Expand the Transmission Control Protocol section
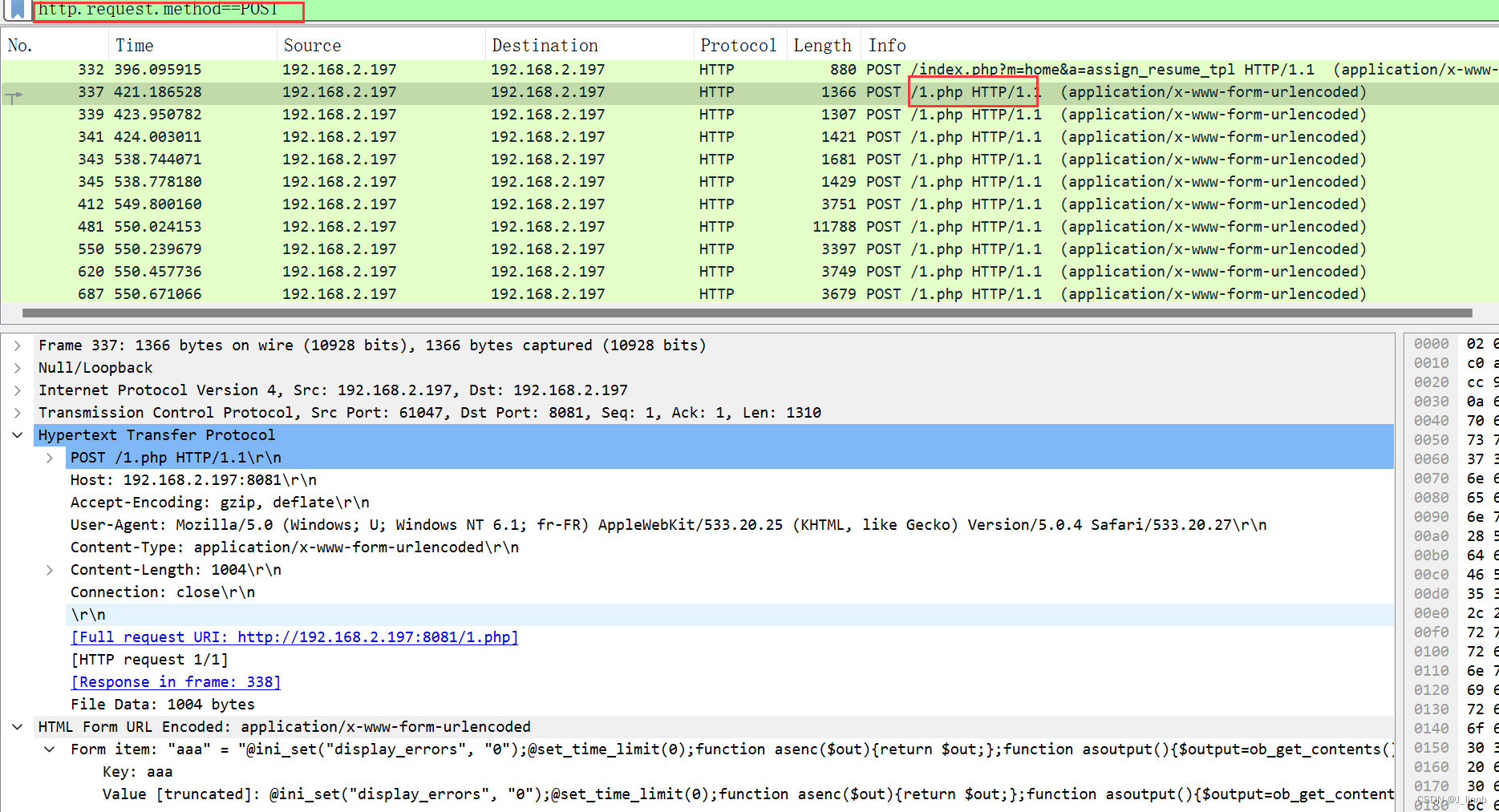1499x812 pixels. tap(17, 412)
